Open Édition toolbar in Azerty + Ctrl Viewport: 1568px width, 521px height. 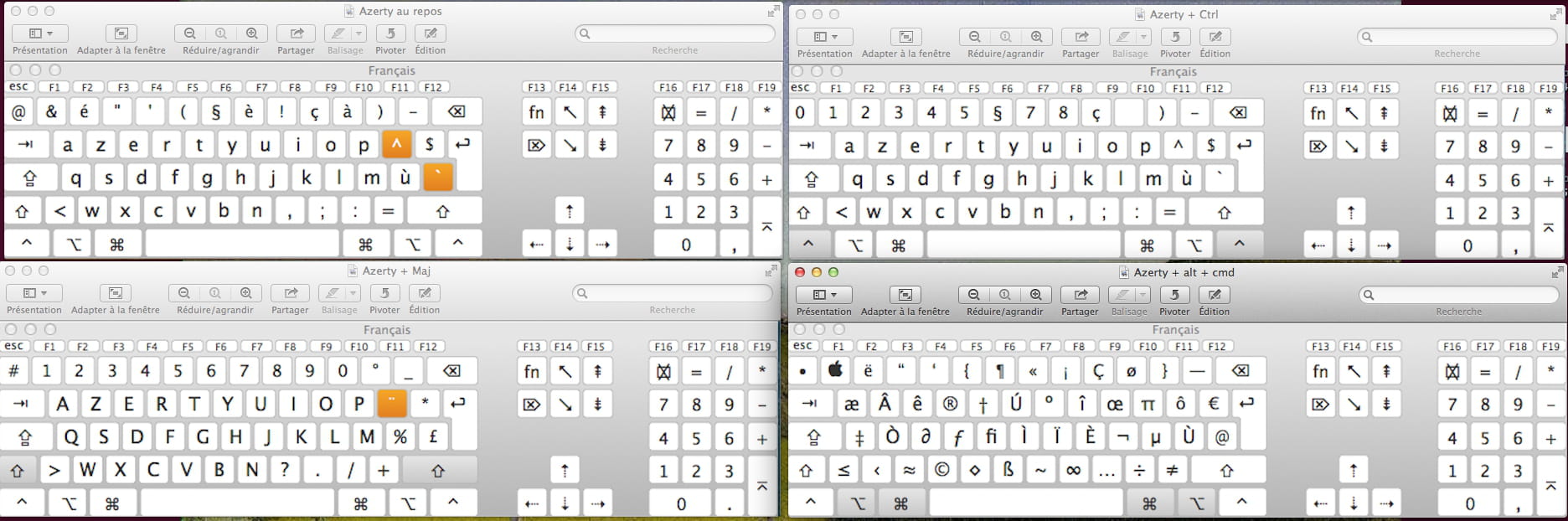tap(1215, 37)
